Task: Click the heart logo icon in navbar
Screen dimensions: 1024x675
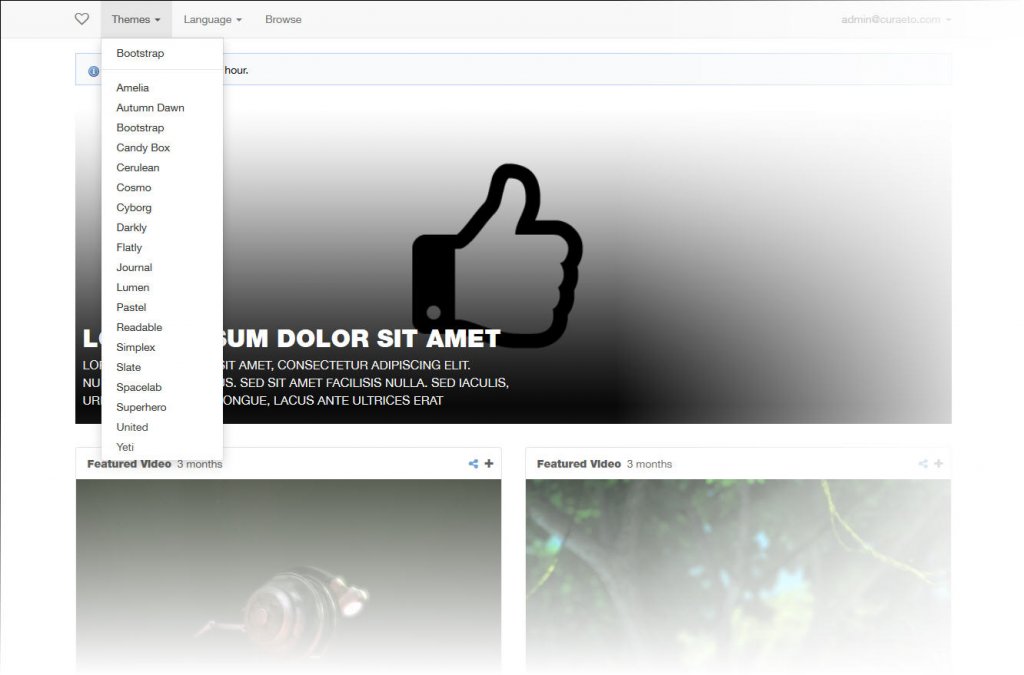Action: (82, 19)
